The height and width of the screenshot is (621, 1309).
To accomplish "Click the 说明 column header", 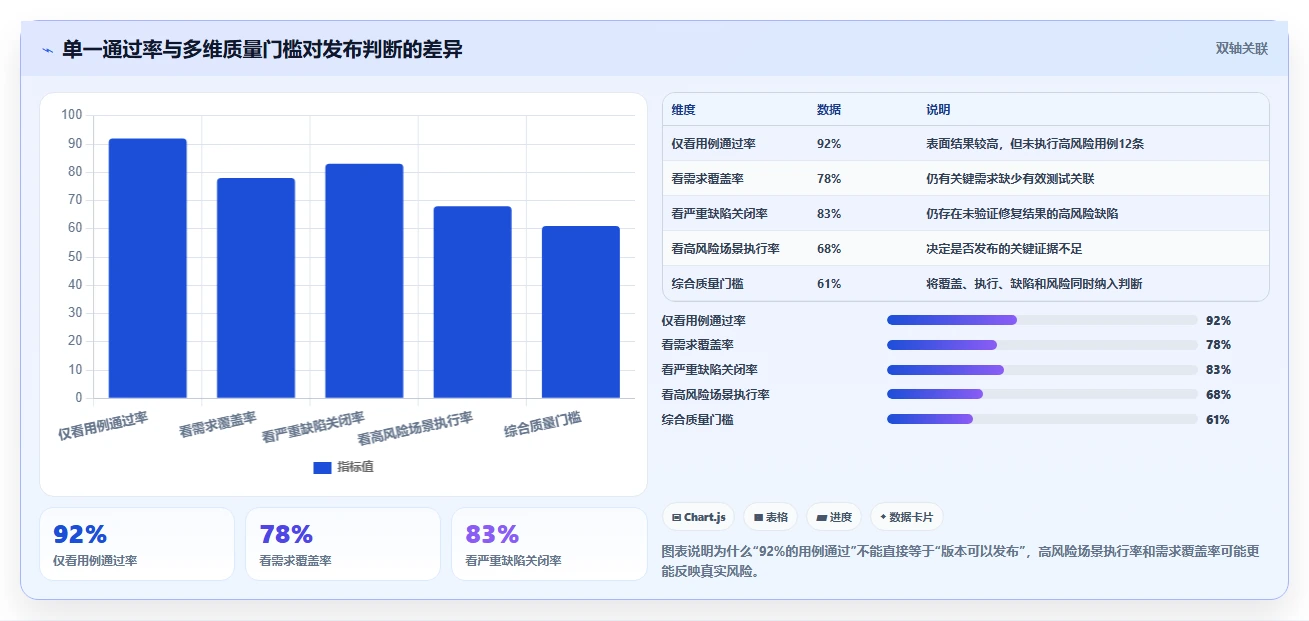I will pos(939,110).
